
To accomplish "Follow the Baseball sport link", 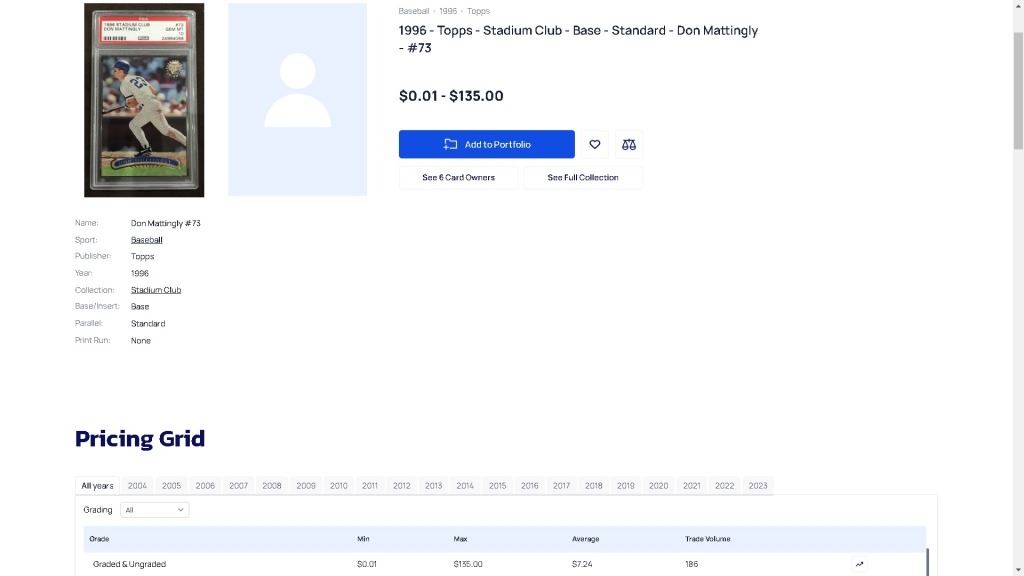I will click(146, 240).
